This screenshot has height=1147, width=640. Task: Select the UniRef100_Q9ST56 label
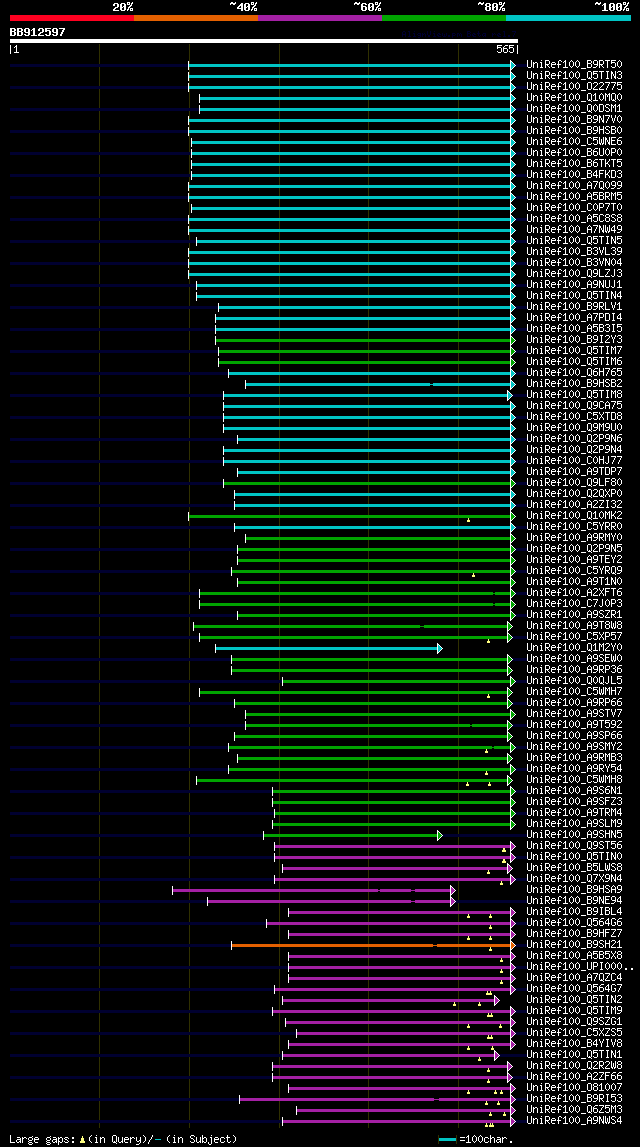tap(574, 846)
